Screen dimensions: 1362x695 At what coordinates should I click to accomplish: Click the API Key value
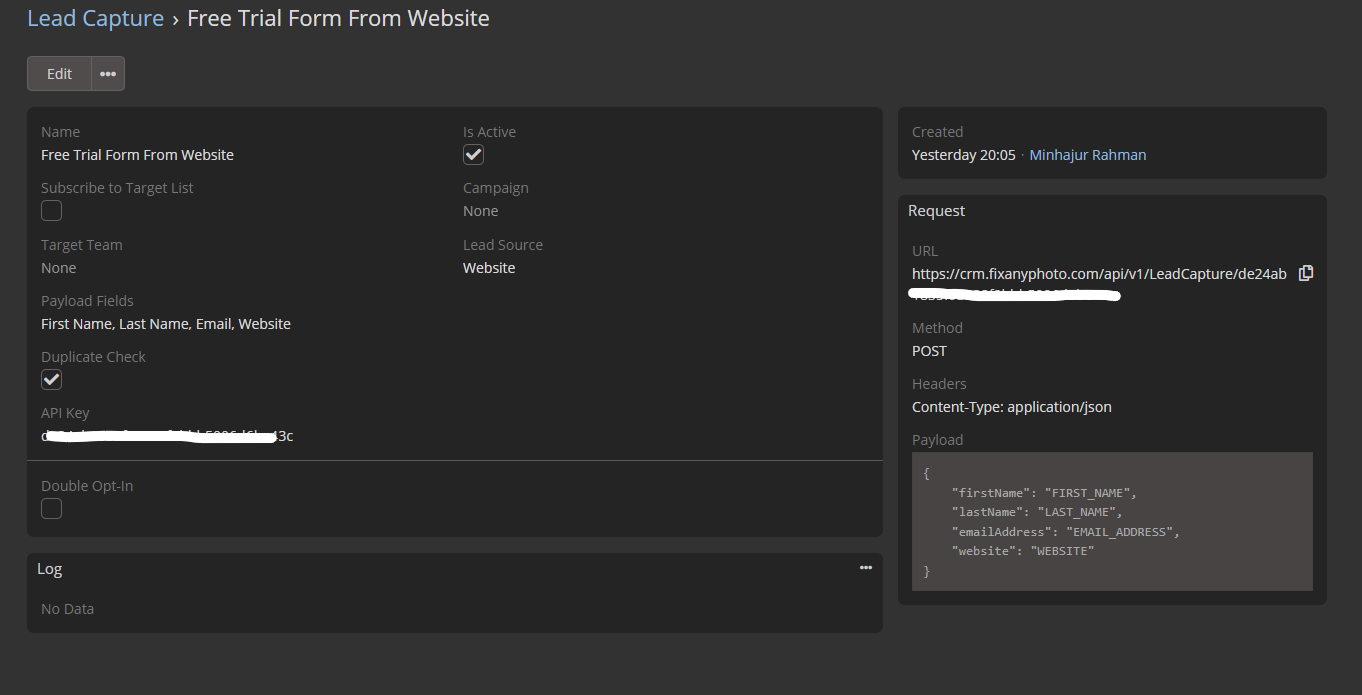[167, 436]
